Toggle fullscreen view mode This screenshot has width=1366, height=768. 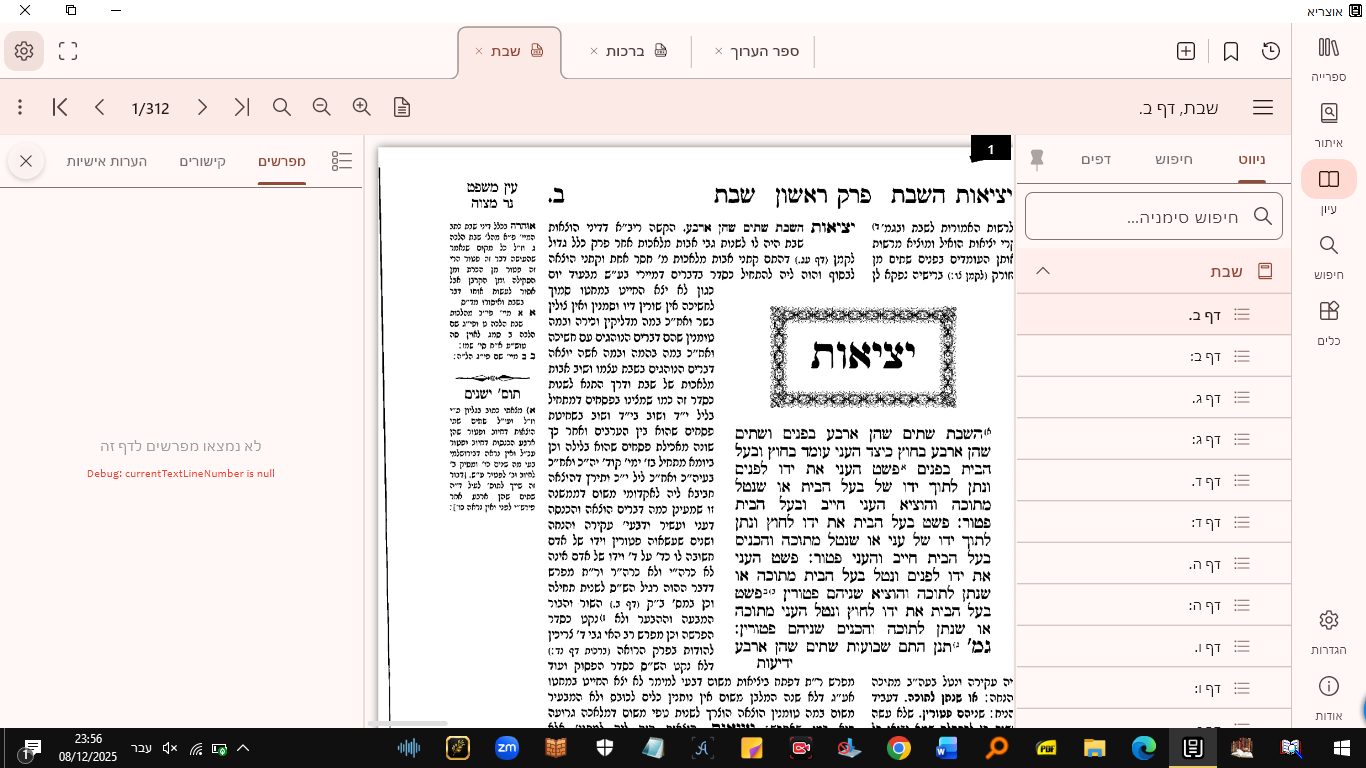[68, 51]
